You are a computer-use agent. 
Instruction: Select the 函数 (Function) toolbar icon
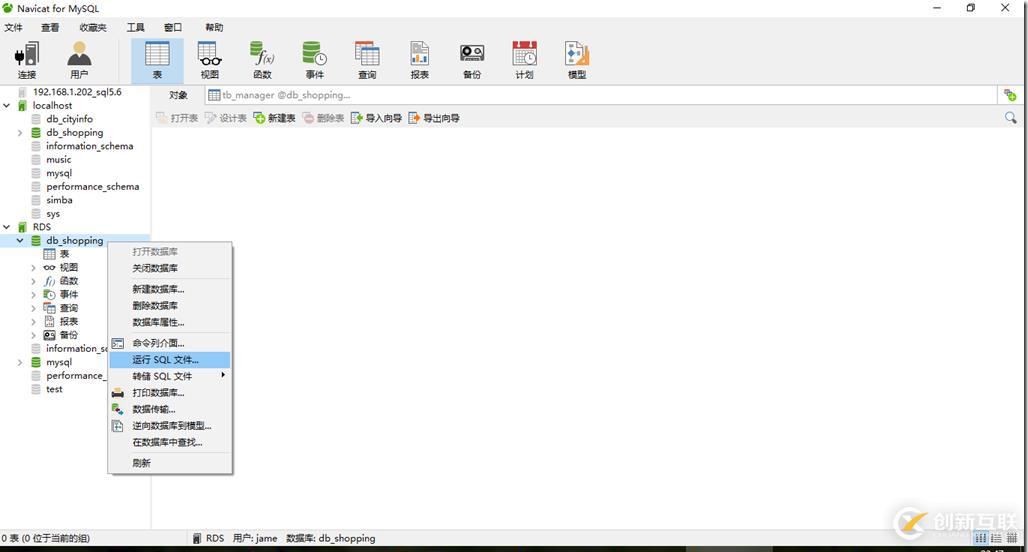coord(262,60)
